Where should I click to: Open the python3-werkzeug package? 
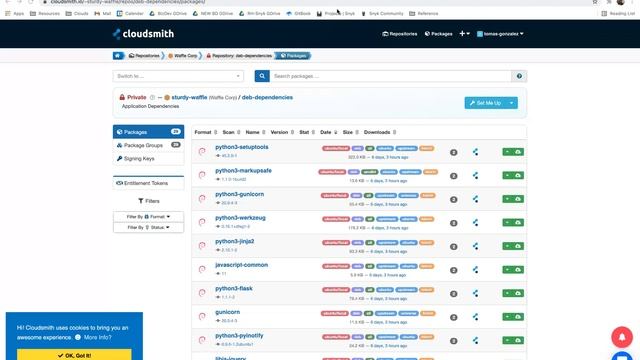click(x=240, y=218)
